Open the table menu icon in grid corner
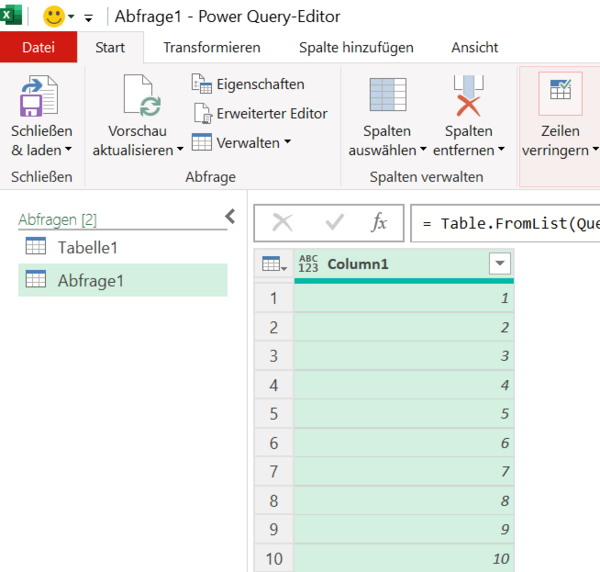 (274, 264)
